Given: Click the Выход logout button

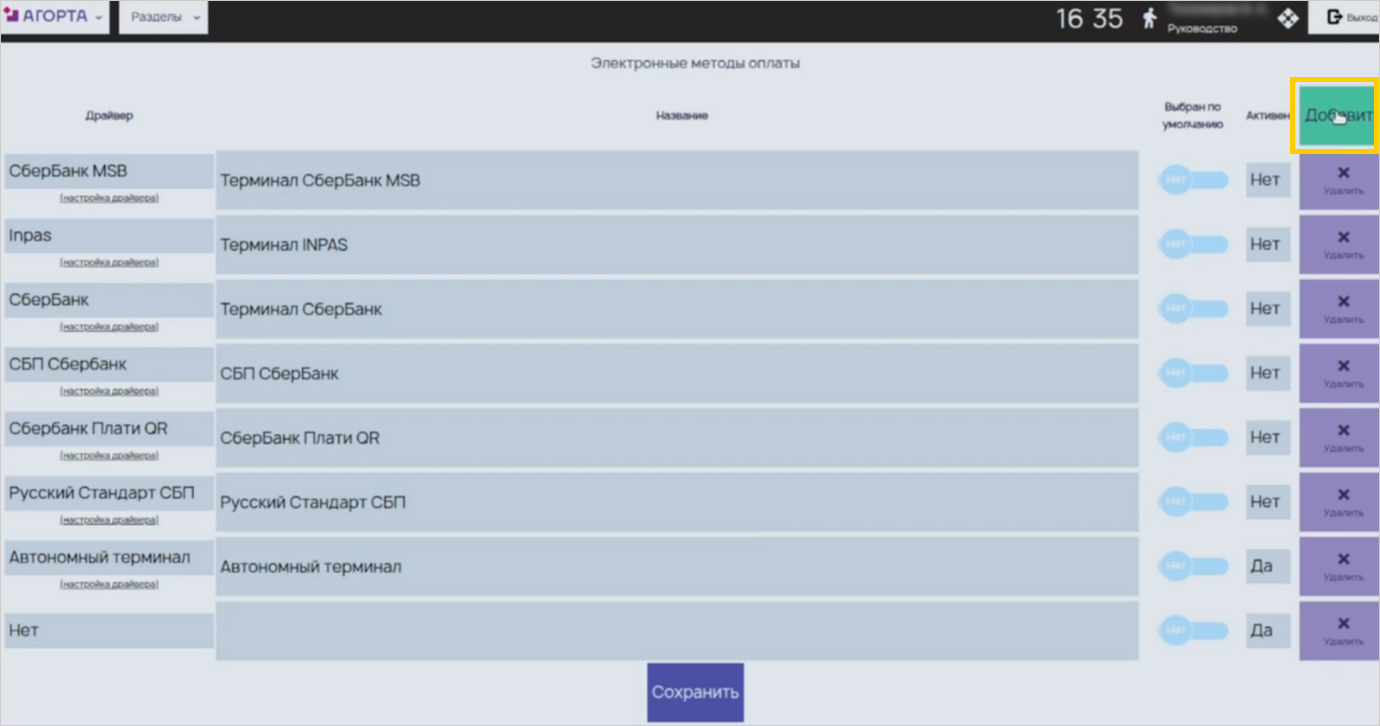Looking at the screenshot, I should tap(1345, 18).
